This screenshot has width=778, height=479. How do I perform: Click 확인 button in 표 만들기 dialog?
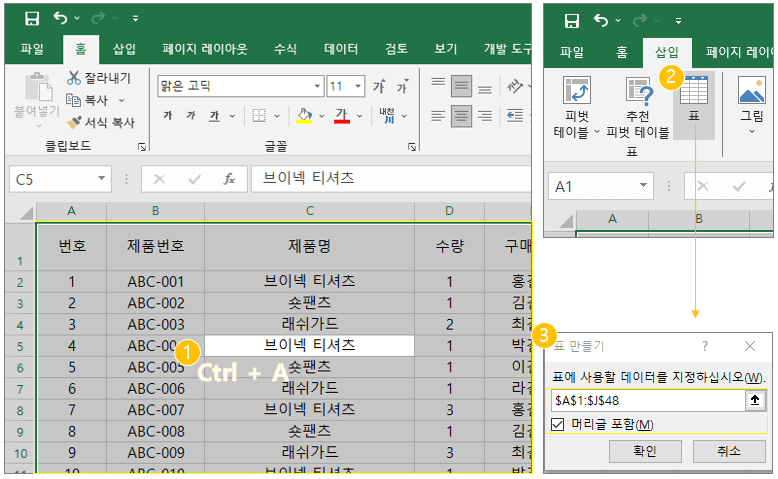point(645,451)
